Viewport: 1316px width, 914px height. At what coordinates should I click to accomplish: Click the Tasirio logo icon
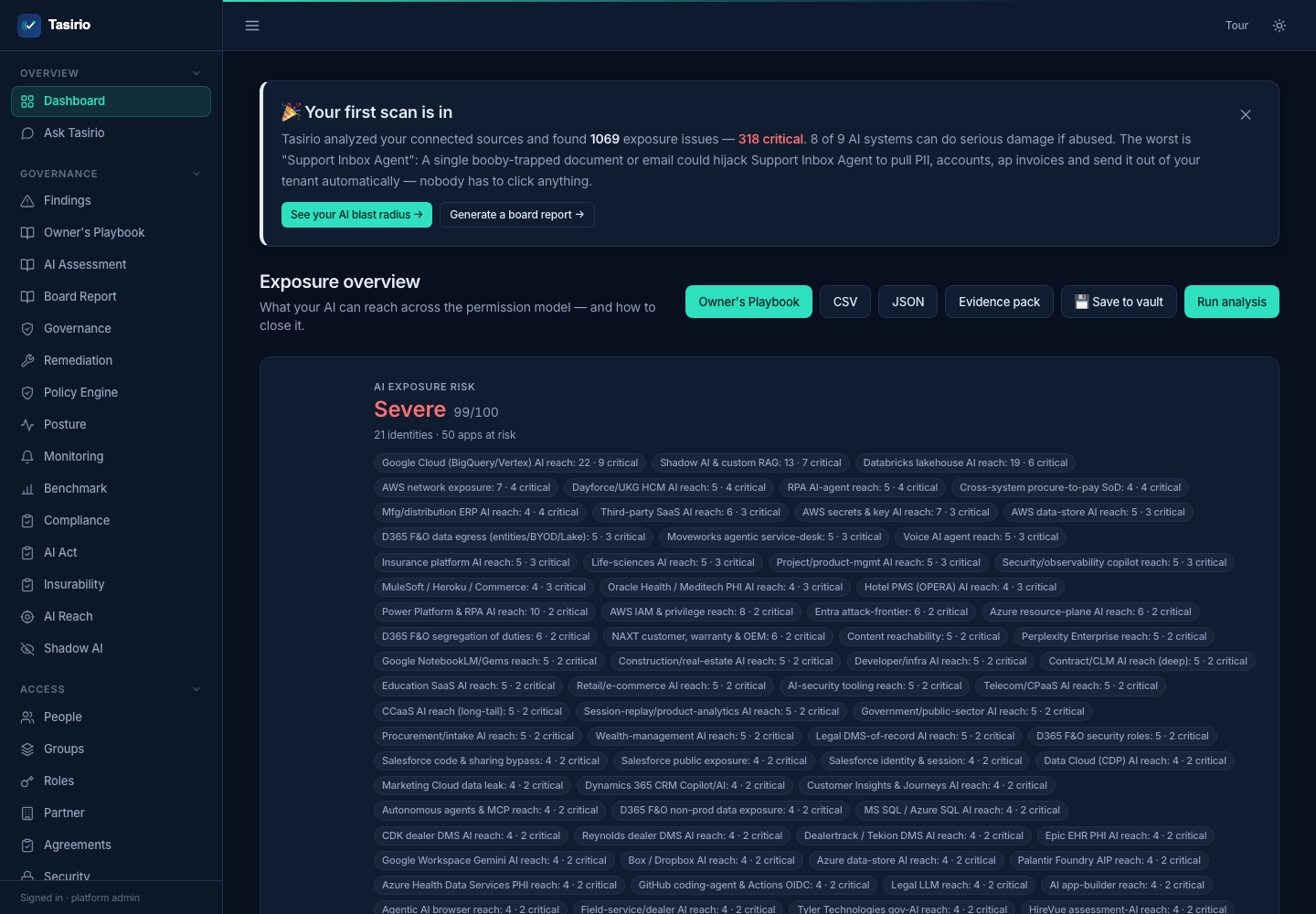point(29,26)
